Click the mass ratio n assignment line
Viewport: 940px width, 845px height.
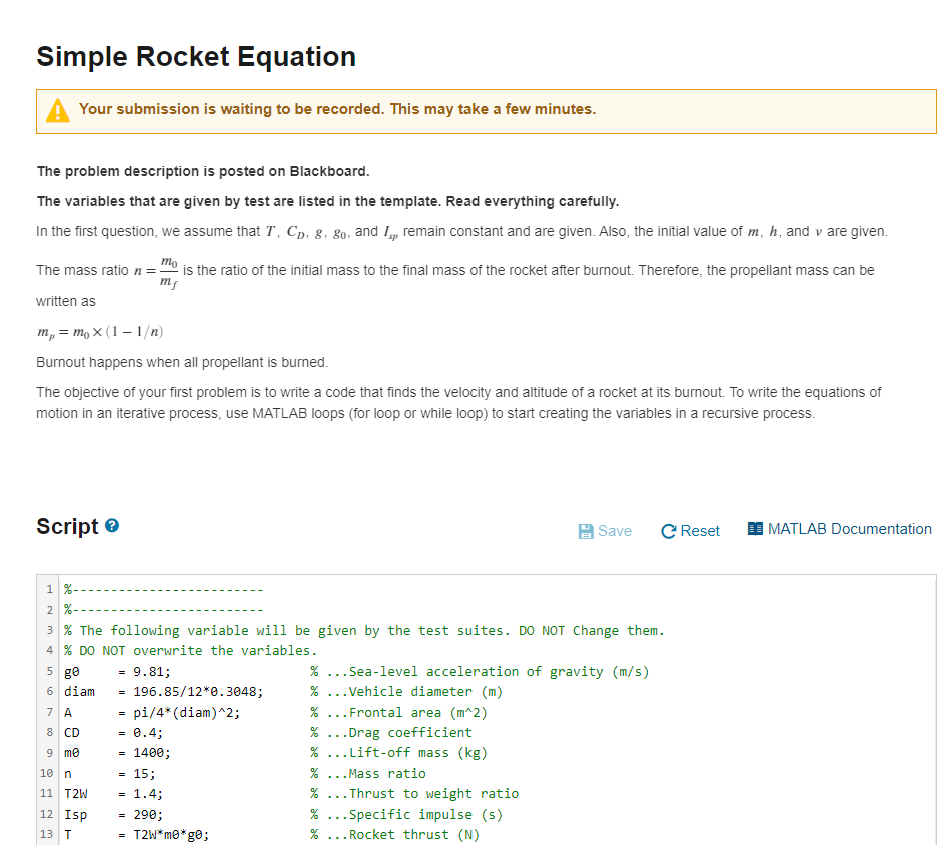pos(200,773)
